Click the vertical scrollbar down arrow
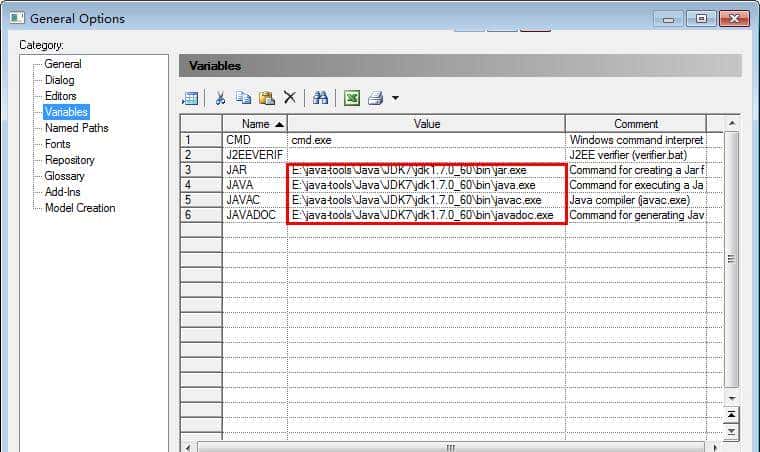Image resolution: width=760 pixels, height=452 pixels. (x=732, y=398)
